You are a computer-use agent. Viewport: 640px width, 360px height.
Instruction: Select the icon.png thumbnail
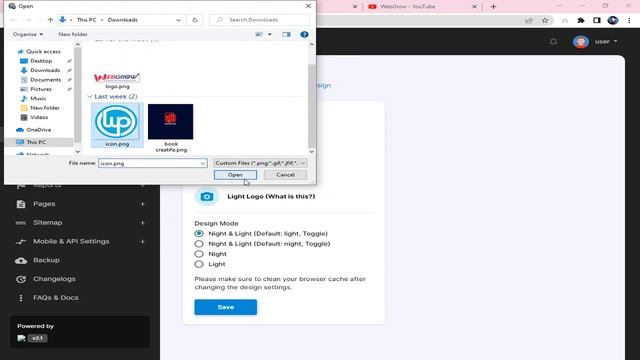117,124
